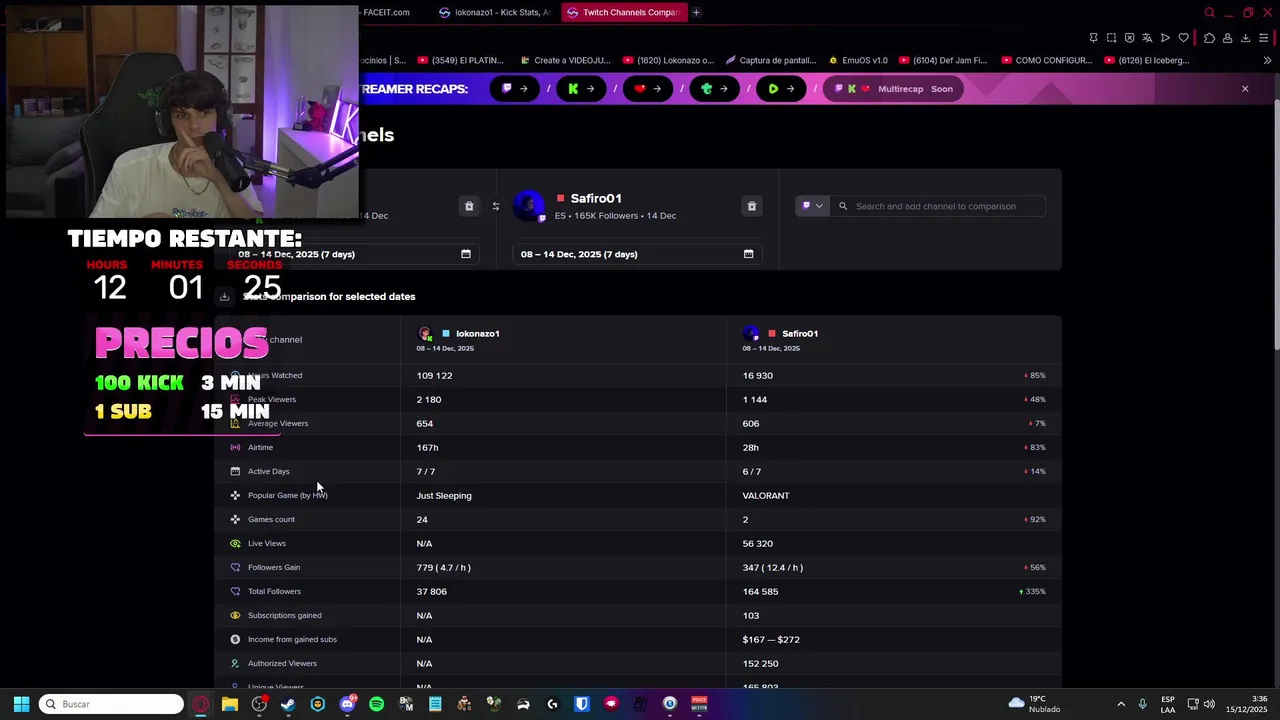Open calendar icon in first date field
This screenshot has width=1280, height=720.
465,254
